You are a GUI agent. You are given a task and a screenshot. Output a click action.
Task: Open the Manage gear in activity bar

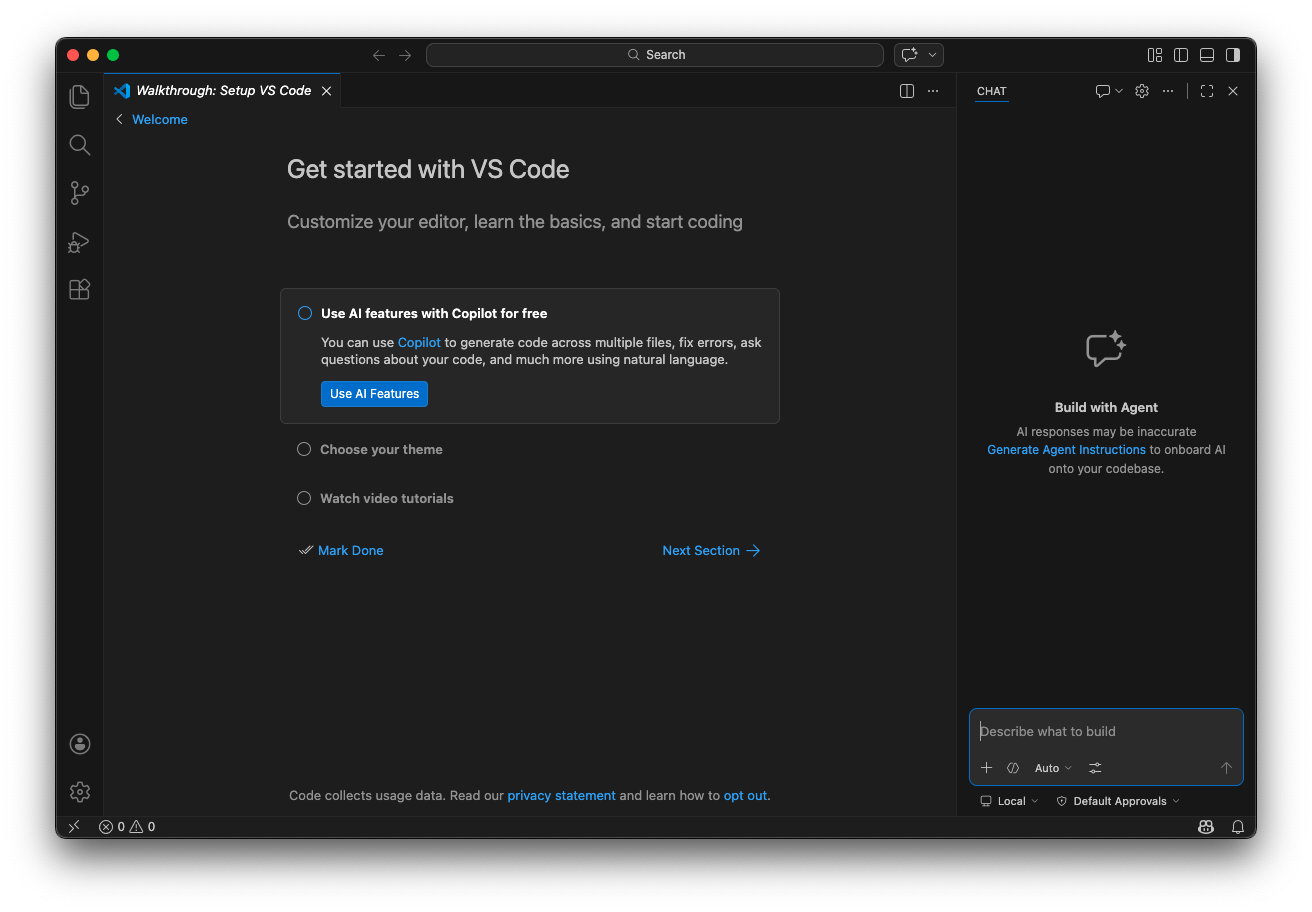point(80,792)
